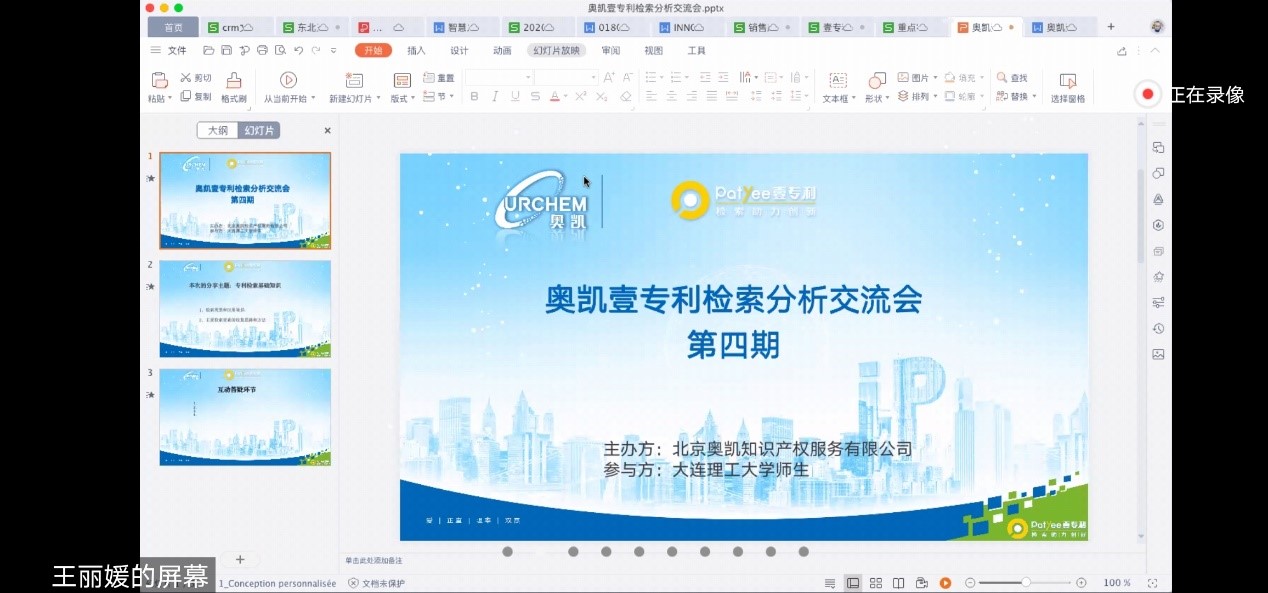Insert a text box (文本框) icon

click(x=838, y=80)
